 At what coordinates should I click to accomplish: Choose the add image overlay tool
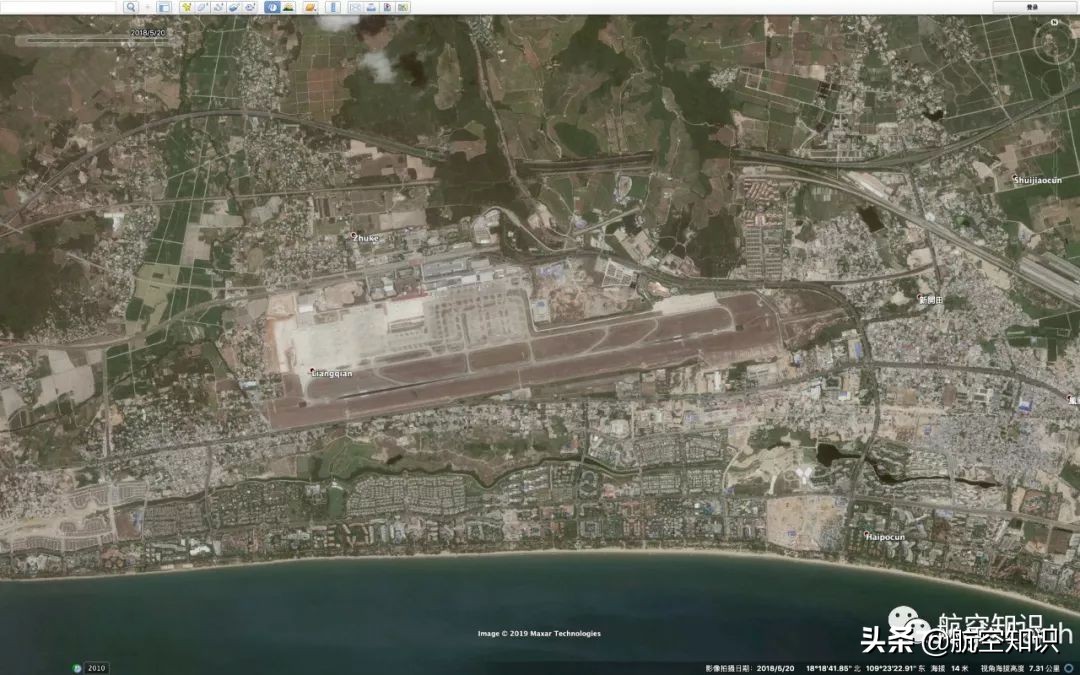point(233,7)
